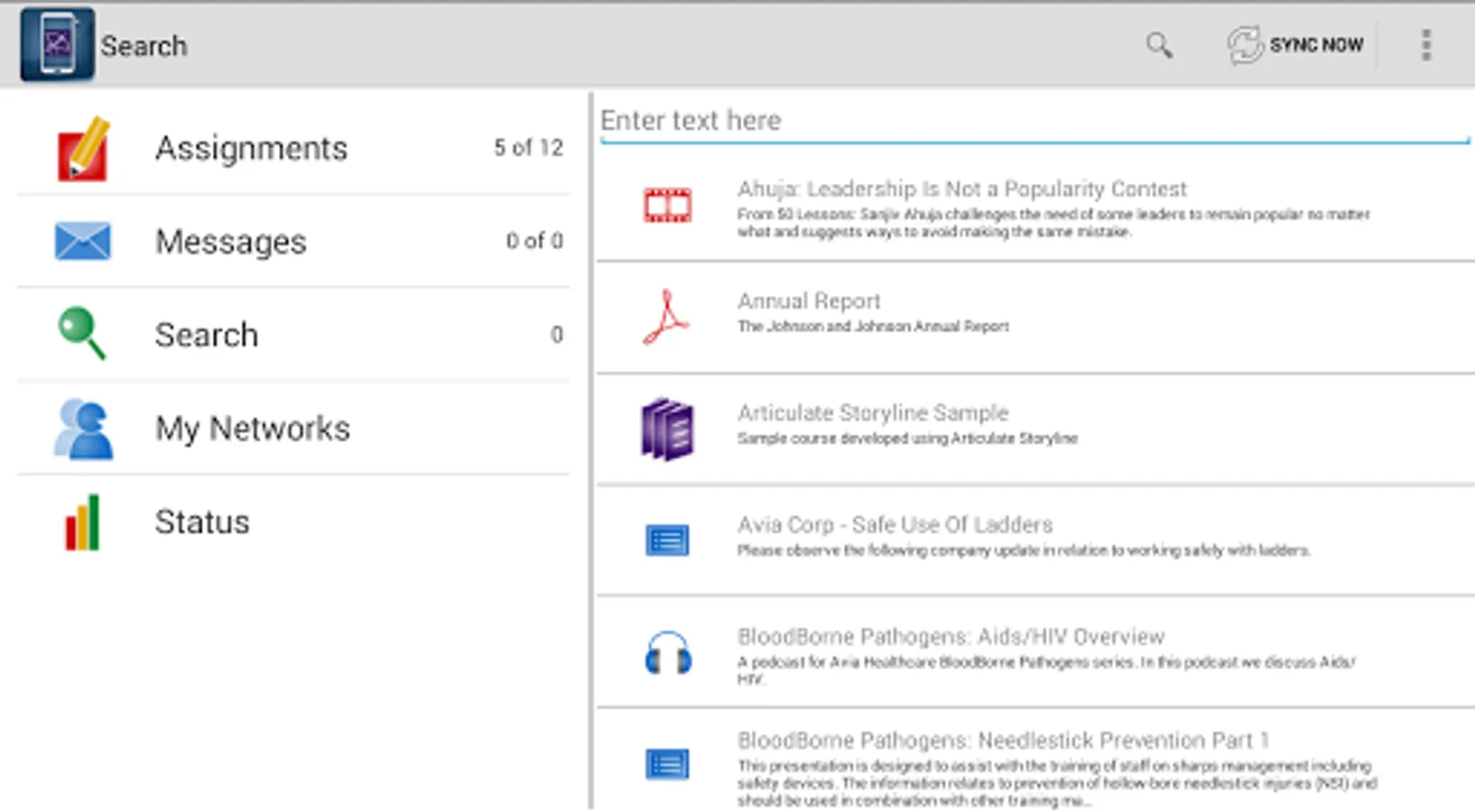
Task: Click the Assignments pencil icon
Action: pyautogui.click(x=83, y=149)
